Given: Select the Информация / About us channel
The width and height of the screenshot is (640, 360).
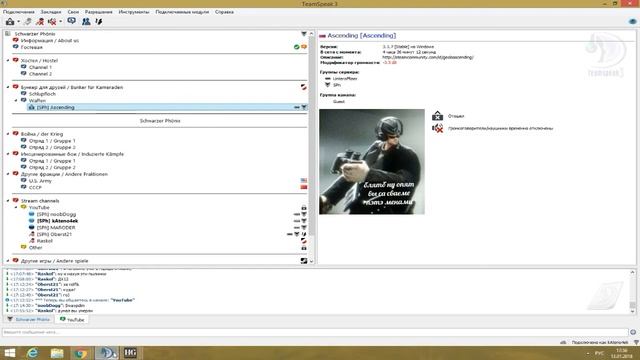Looking at the screenshot, I should pyautogui.click(x=50, y=40).
